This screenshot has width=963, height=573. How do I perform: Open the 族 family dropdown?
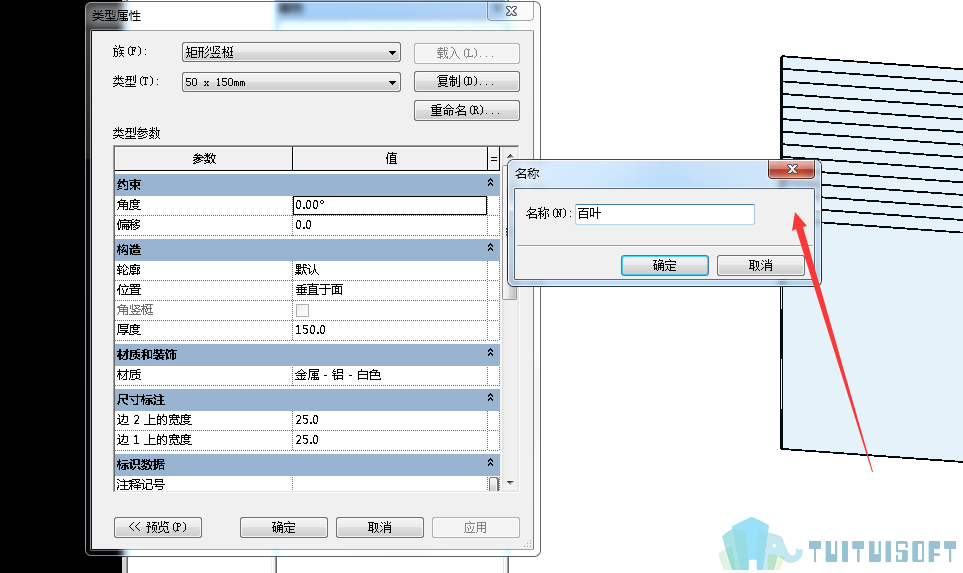[x=291, y=52]
